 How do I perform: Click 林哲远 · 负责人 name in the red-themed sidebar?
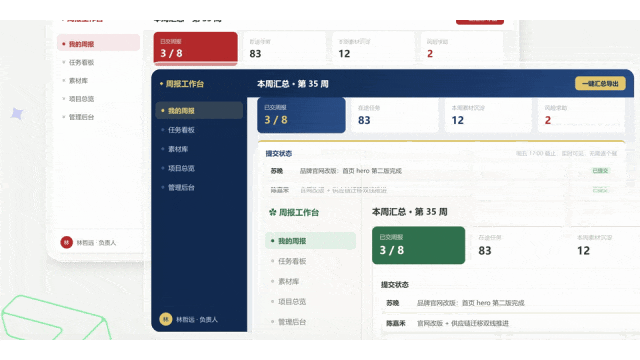[96, 243]
